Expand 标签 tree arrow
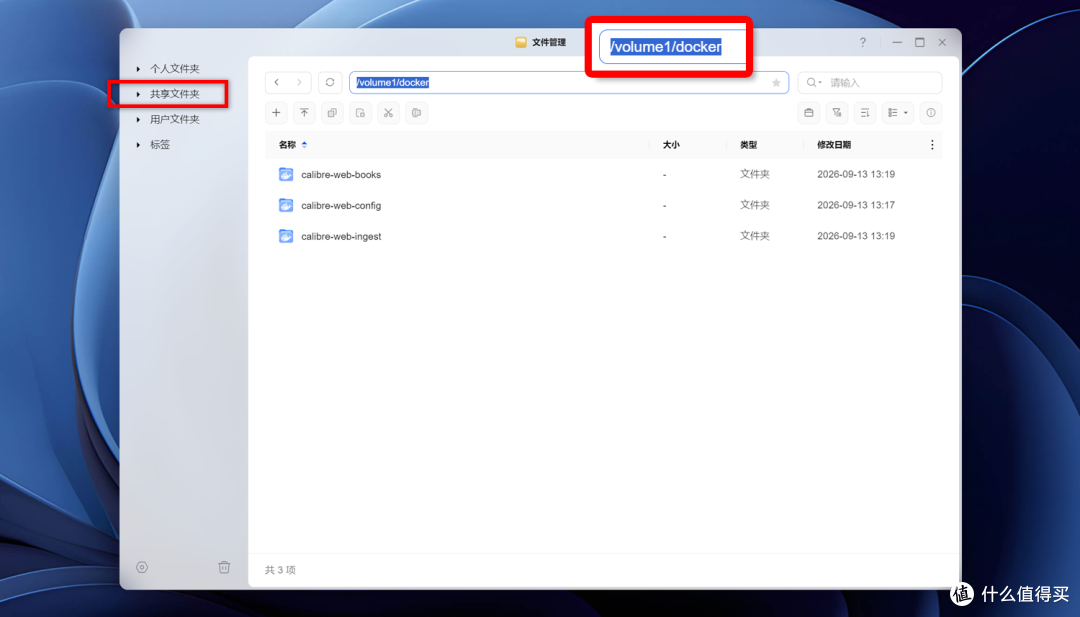Image resolution: width=1080 pixels, height=617 pixels. (138, 145)
